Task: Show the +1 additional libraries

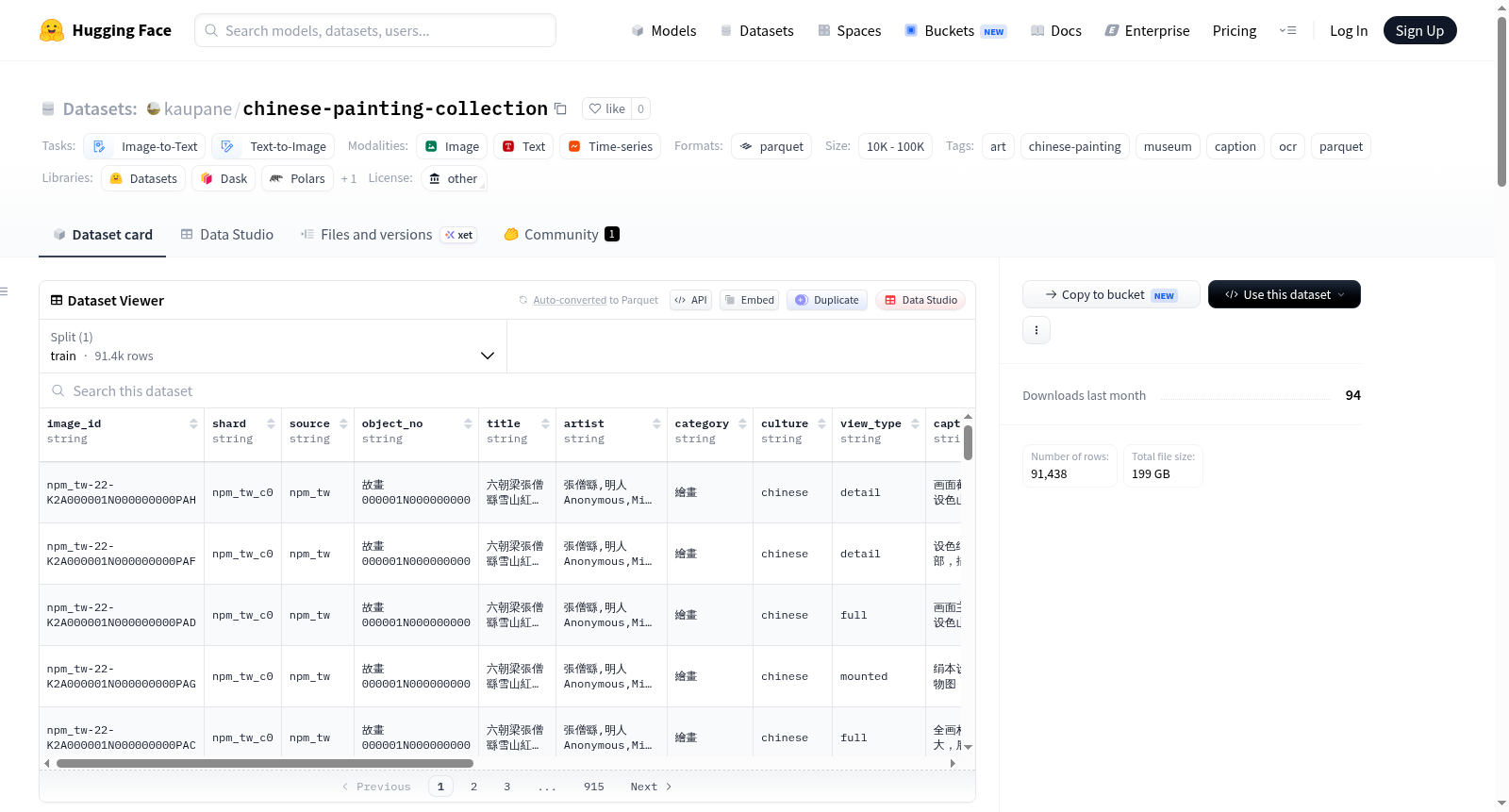Action: (349, 178)
